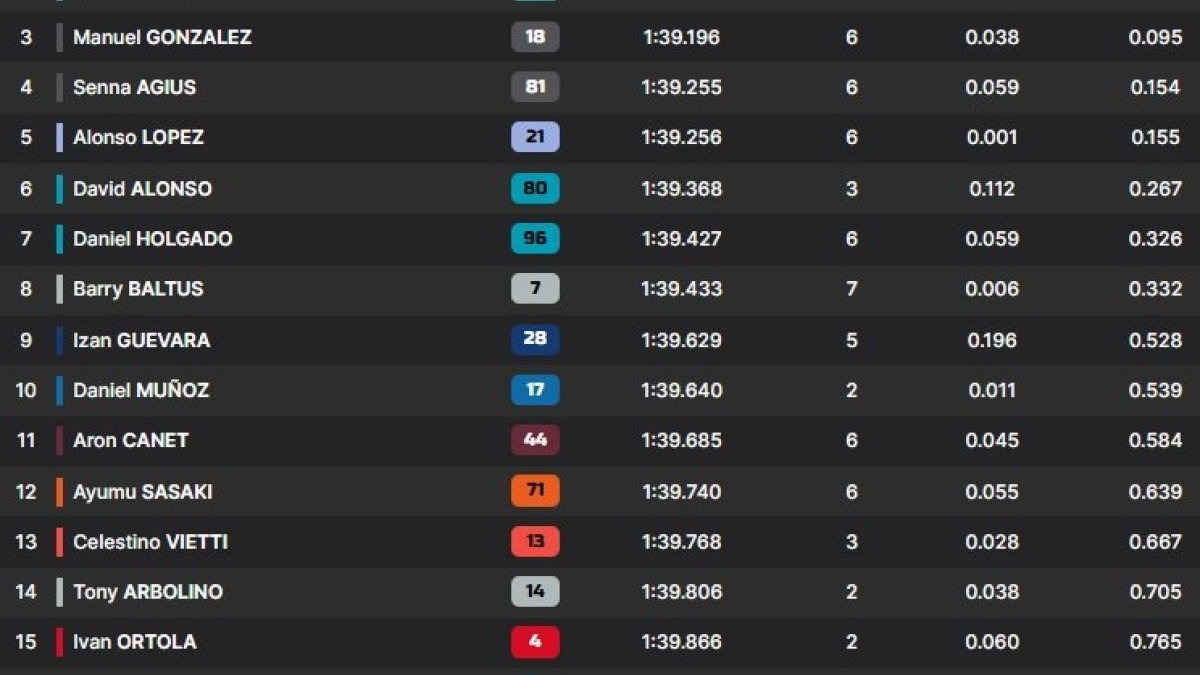The width and height of the screenshot is (1200, 675).
Task: Select the orange number 71 badge
Action: [535, 491]
